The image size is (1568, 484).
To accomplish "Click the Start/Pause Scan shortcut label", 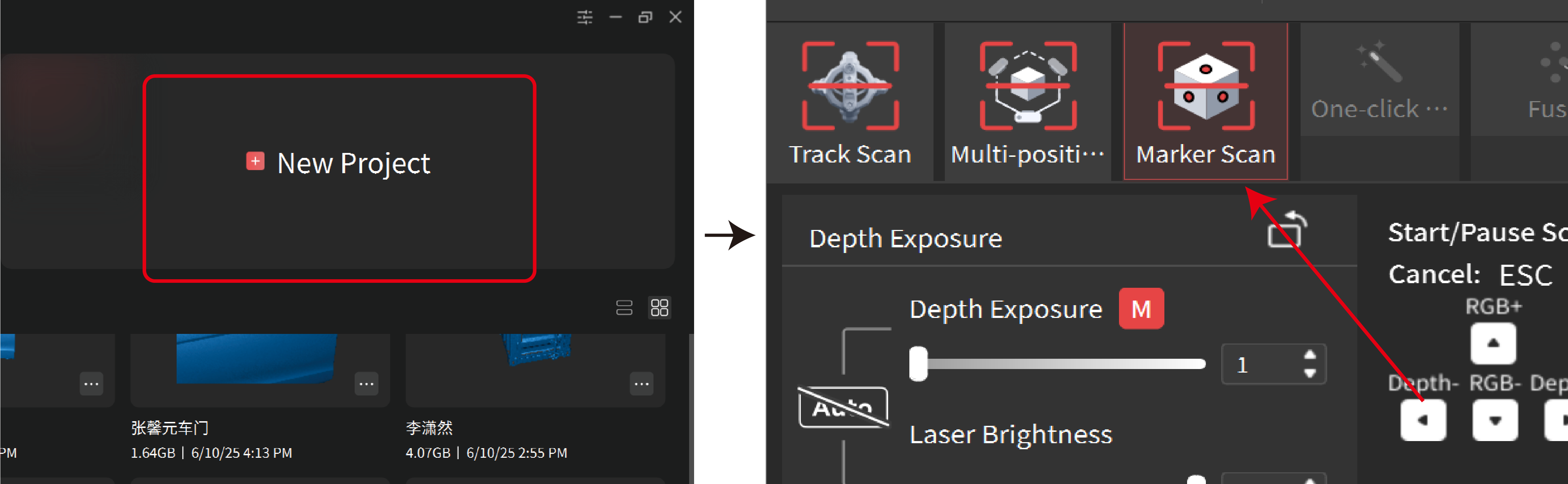I will tap(1478, 232).
